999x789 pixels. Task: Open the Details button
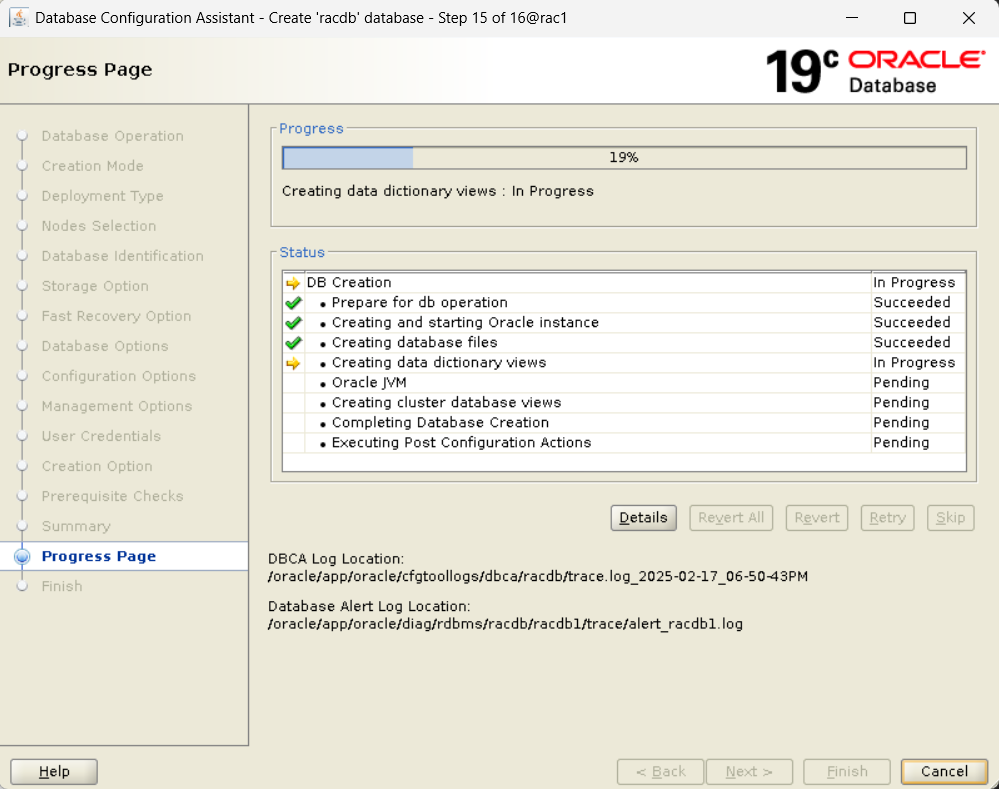click(x=643, y=518)
